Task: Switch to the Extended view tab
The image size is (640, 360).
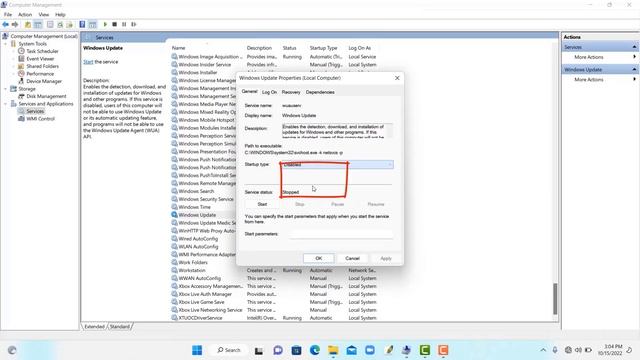Action: (95, 327)
